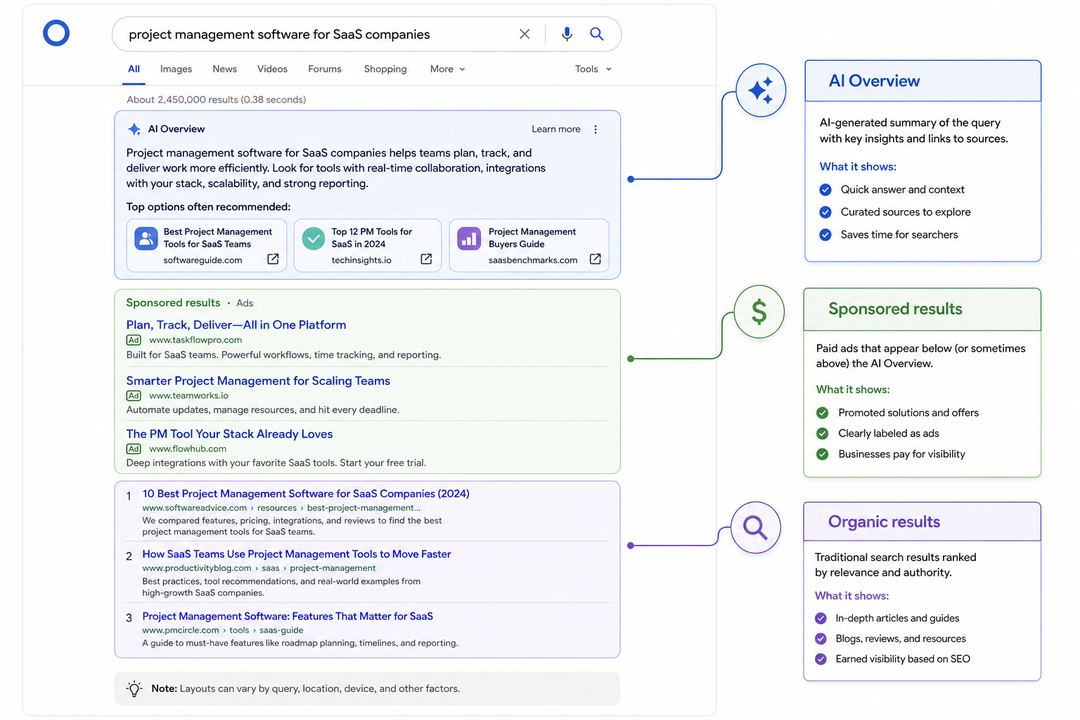
Task: Click checkmark beside Promoted solutions and offers
Action: [822, 413]
